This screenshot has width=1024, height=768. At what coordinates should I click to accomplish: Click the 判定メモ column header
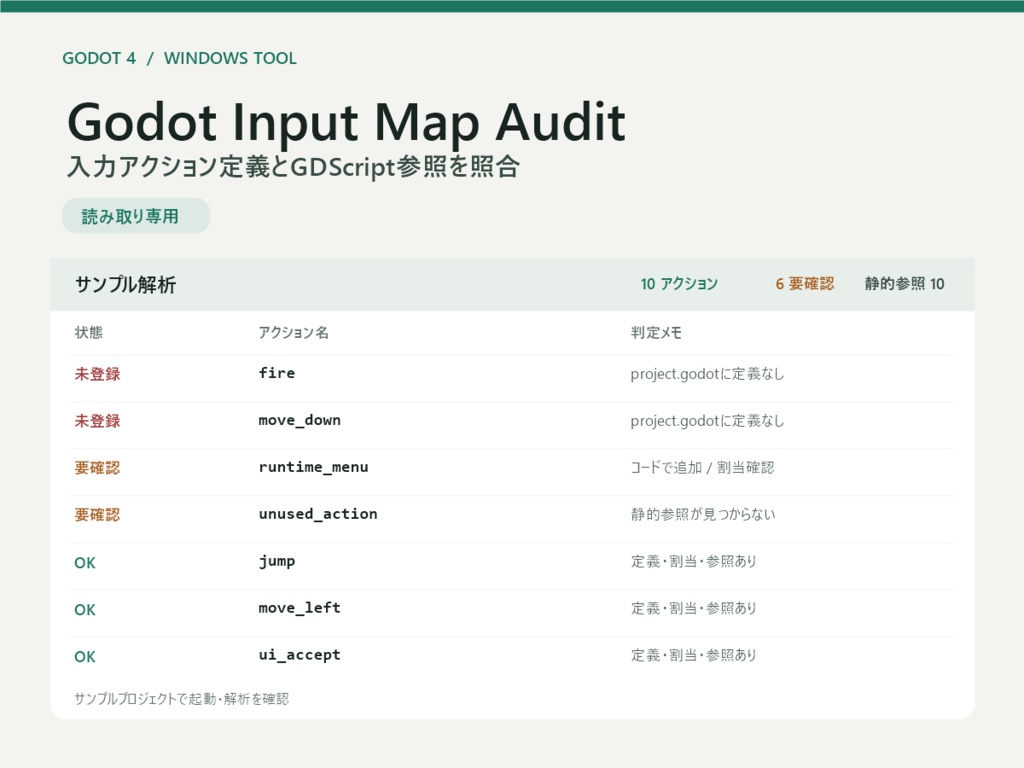656,332
